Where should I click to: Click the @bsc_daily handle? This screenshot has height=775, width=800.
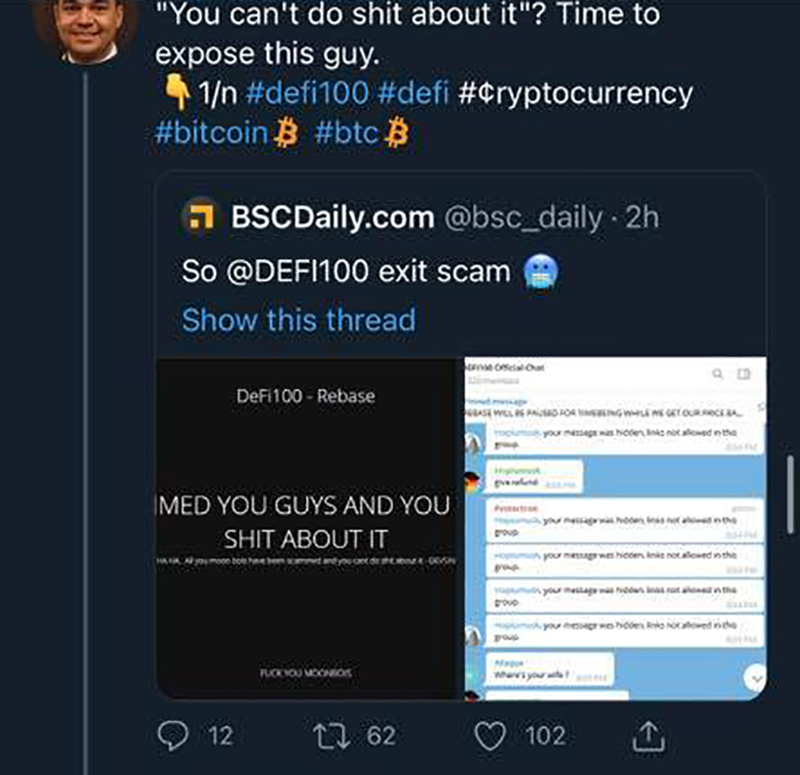[524, 218]
